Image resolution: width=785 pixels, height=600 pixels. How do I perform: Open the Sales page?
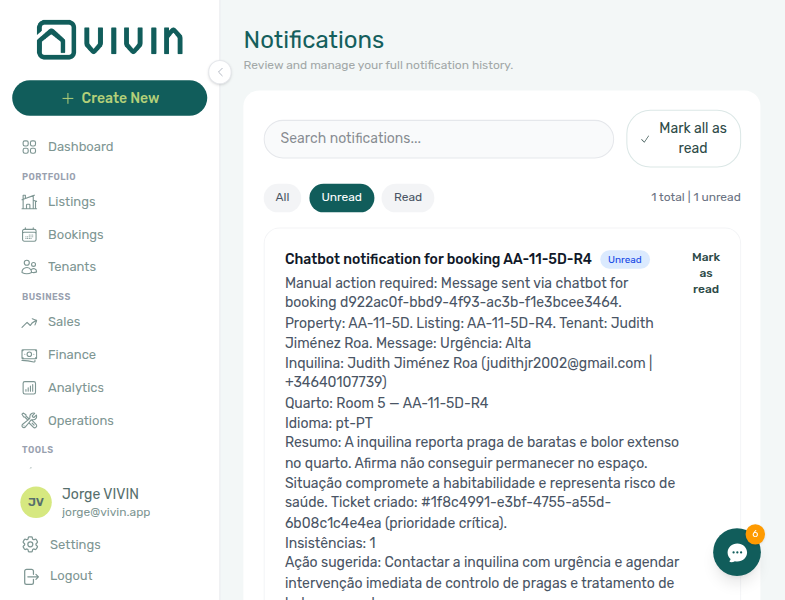point(64,322)
